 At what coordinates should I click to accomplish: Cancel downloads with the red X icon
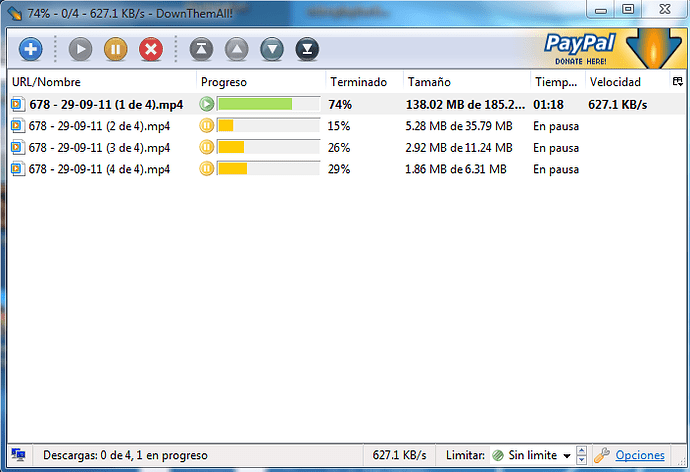point(151,49)
